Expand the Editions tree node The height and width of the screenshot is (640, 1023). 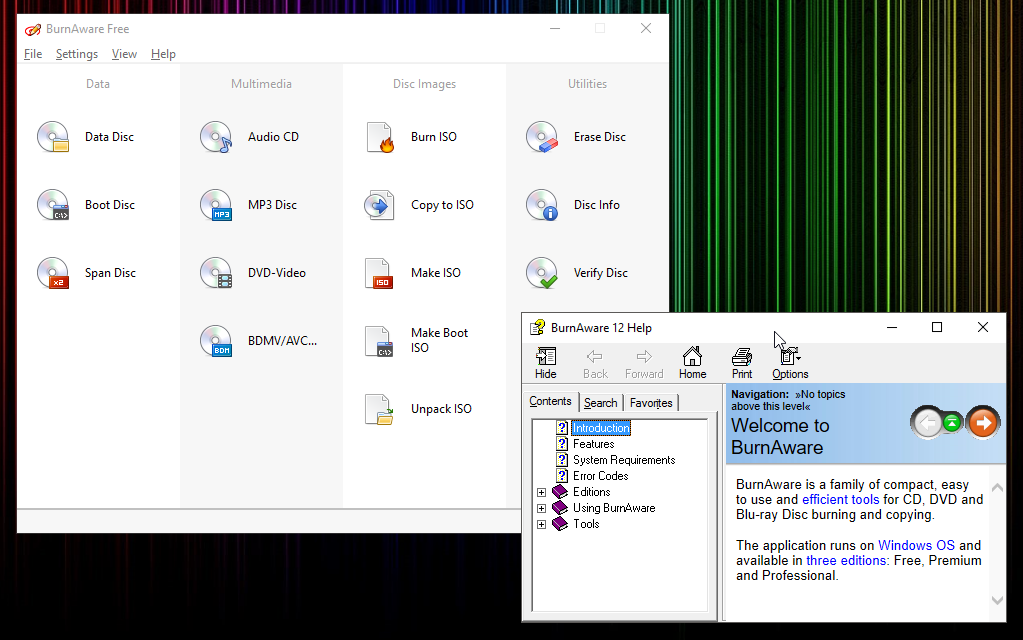(542, 493)
